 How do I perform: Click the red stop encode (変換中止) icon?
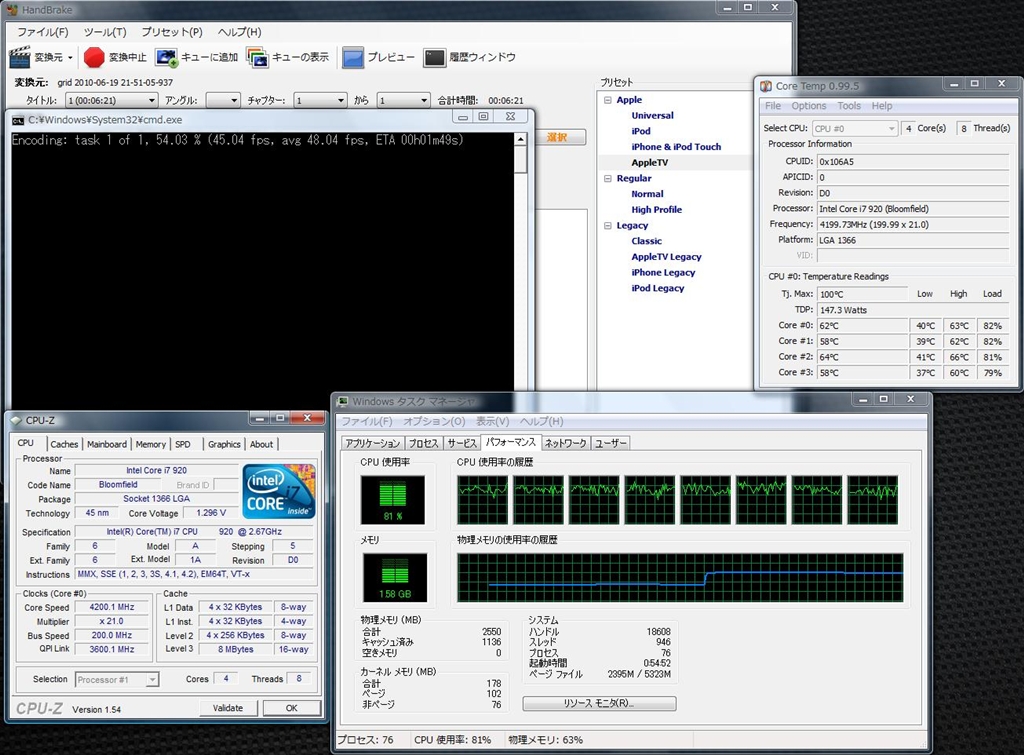click(94, 58)
